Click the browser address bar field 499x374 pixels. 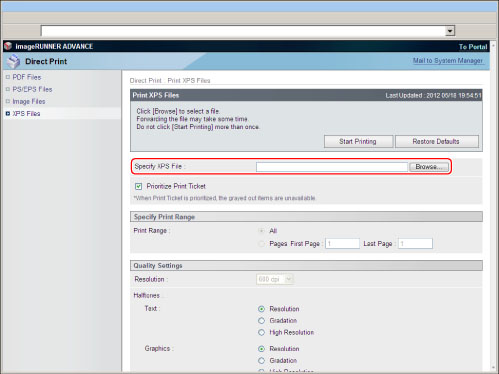[243, 31]
